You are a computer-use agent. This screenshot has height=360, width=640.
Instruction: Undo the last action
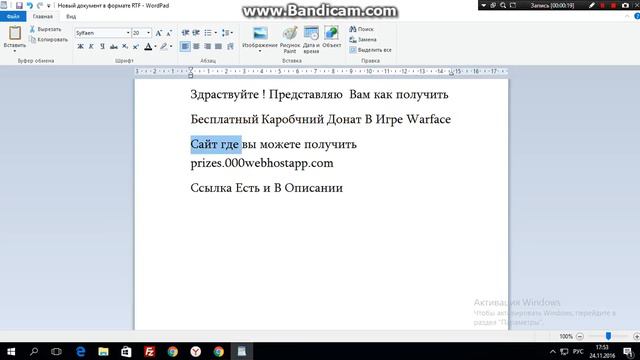29,6
